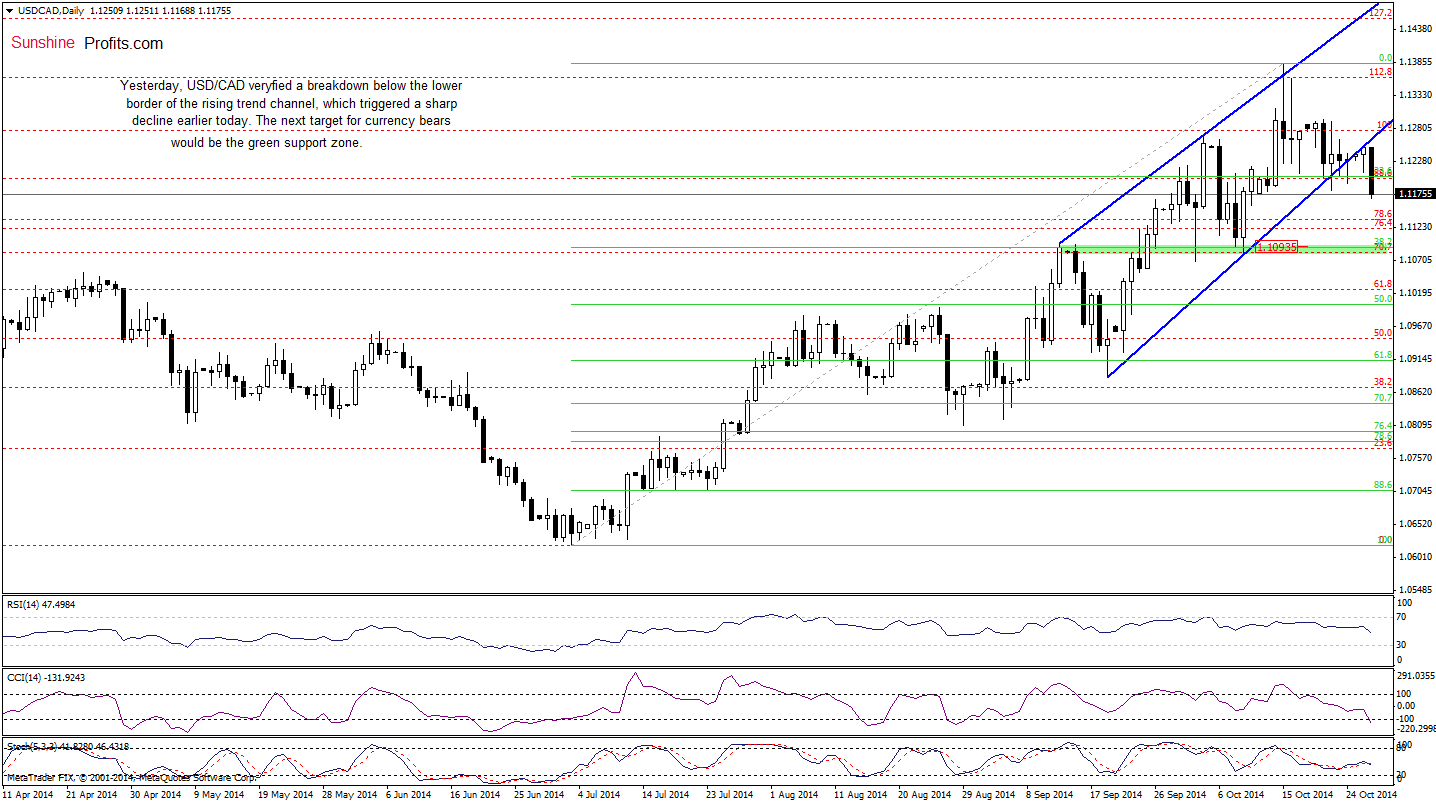Click the 127.2 Fibonacci level label
This screenshot has width=1436, height=803.
pos(1380,13)
